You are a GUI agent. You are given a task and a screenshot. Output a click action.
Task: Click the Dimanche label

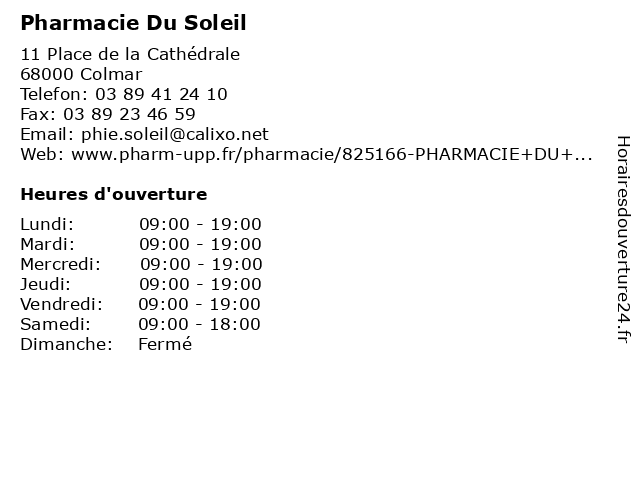(x=67, y=344)
